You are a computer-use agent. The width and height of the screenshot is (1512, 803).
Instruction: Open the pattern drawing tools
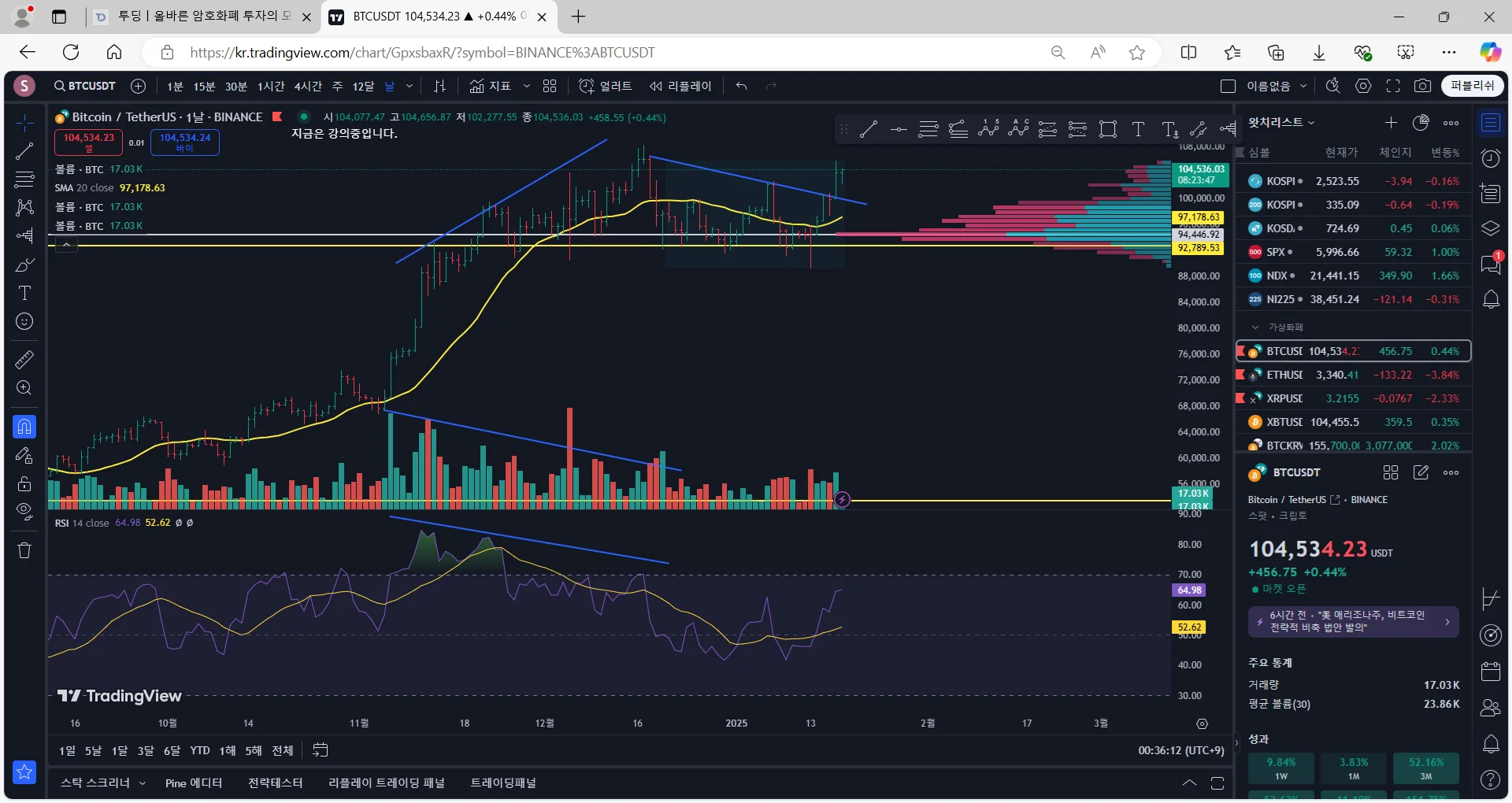point(24,208)
